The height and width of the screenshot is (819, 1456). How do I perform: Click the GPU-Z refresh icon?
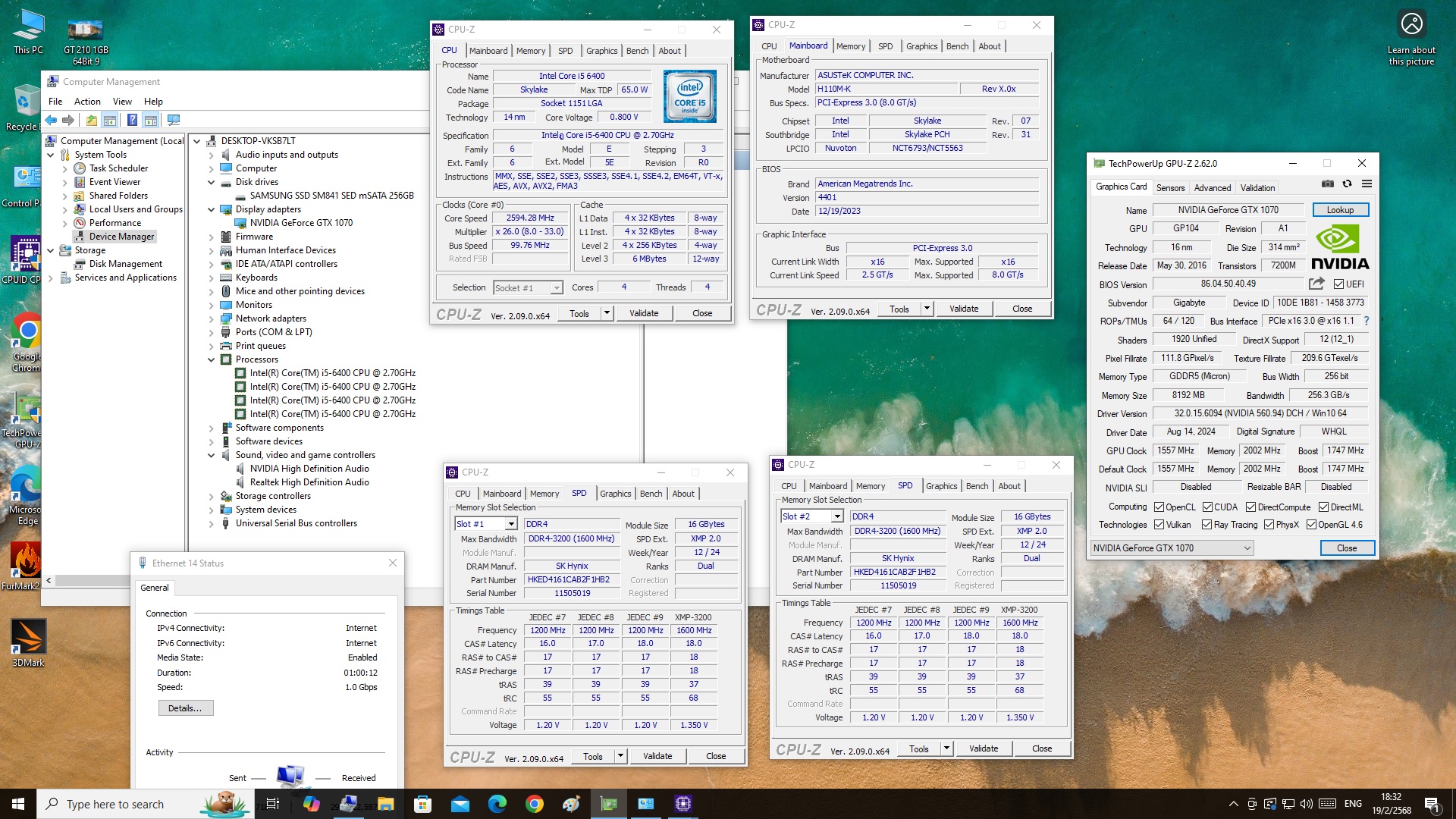[x=1347, y=184]
